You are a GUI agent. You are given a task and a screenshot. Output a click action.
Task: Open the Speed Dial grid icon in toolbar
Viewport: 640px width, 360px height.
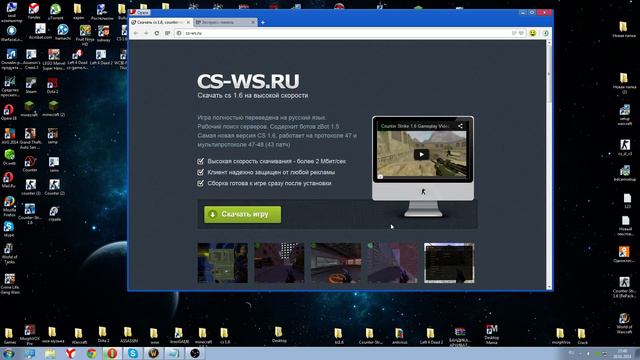click(x=167, y=33)
